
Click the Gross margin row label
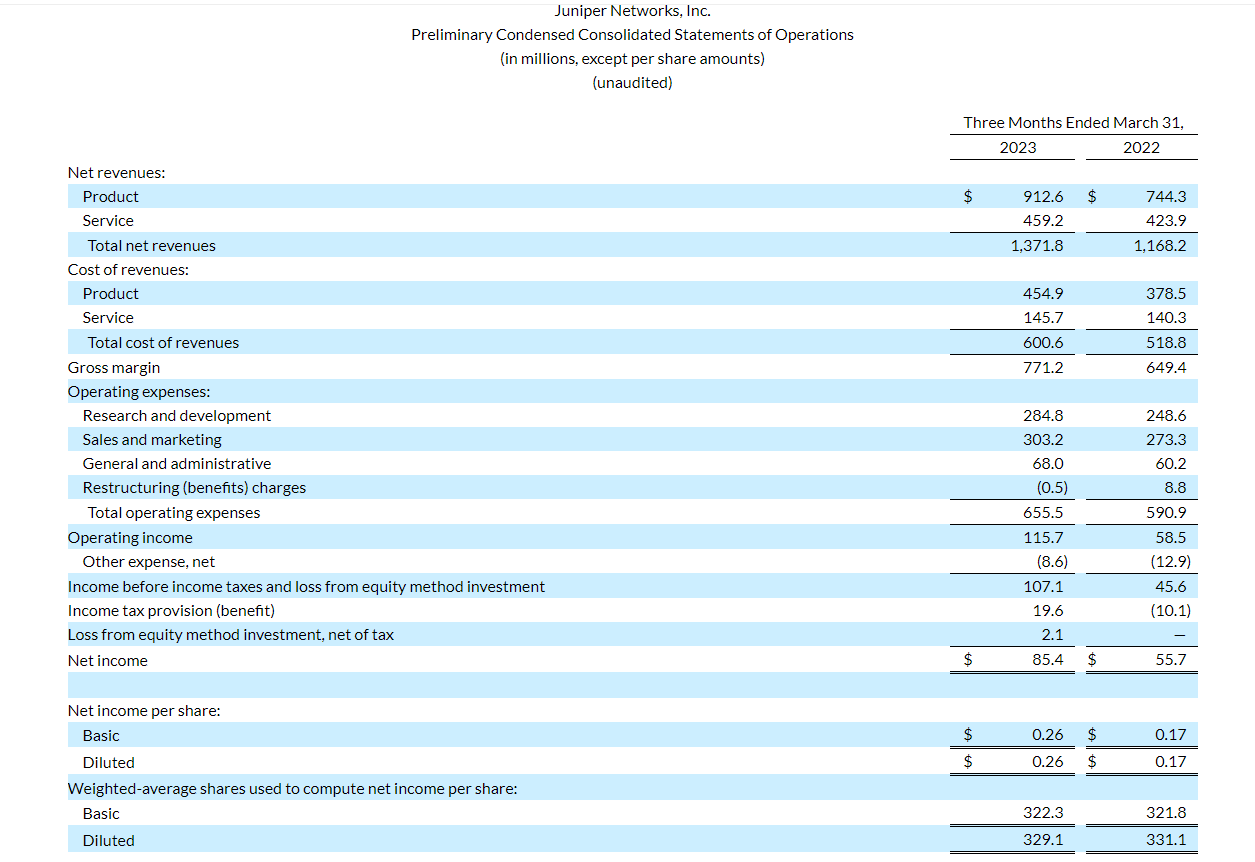click(x=114, y=367)
